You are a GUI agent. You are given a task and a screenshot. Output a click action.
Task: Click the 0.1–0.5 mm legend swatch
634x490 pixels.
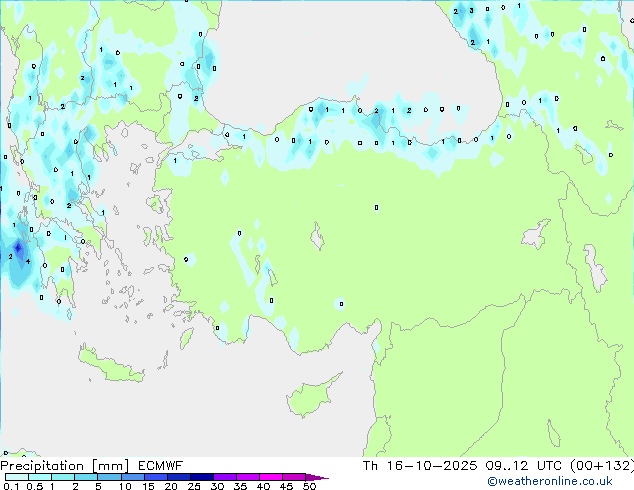coord(17,477)
